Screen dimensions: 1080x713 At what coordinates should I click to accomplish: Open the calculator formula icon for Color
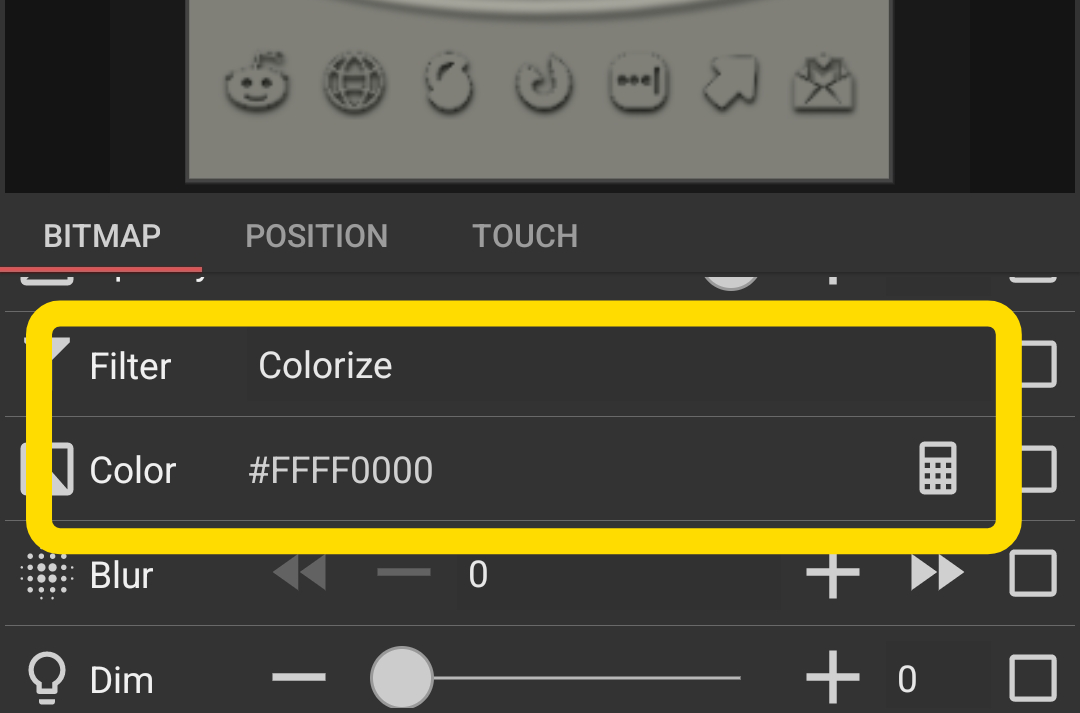(x=938, y=468)
